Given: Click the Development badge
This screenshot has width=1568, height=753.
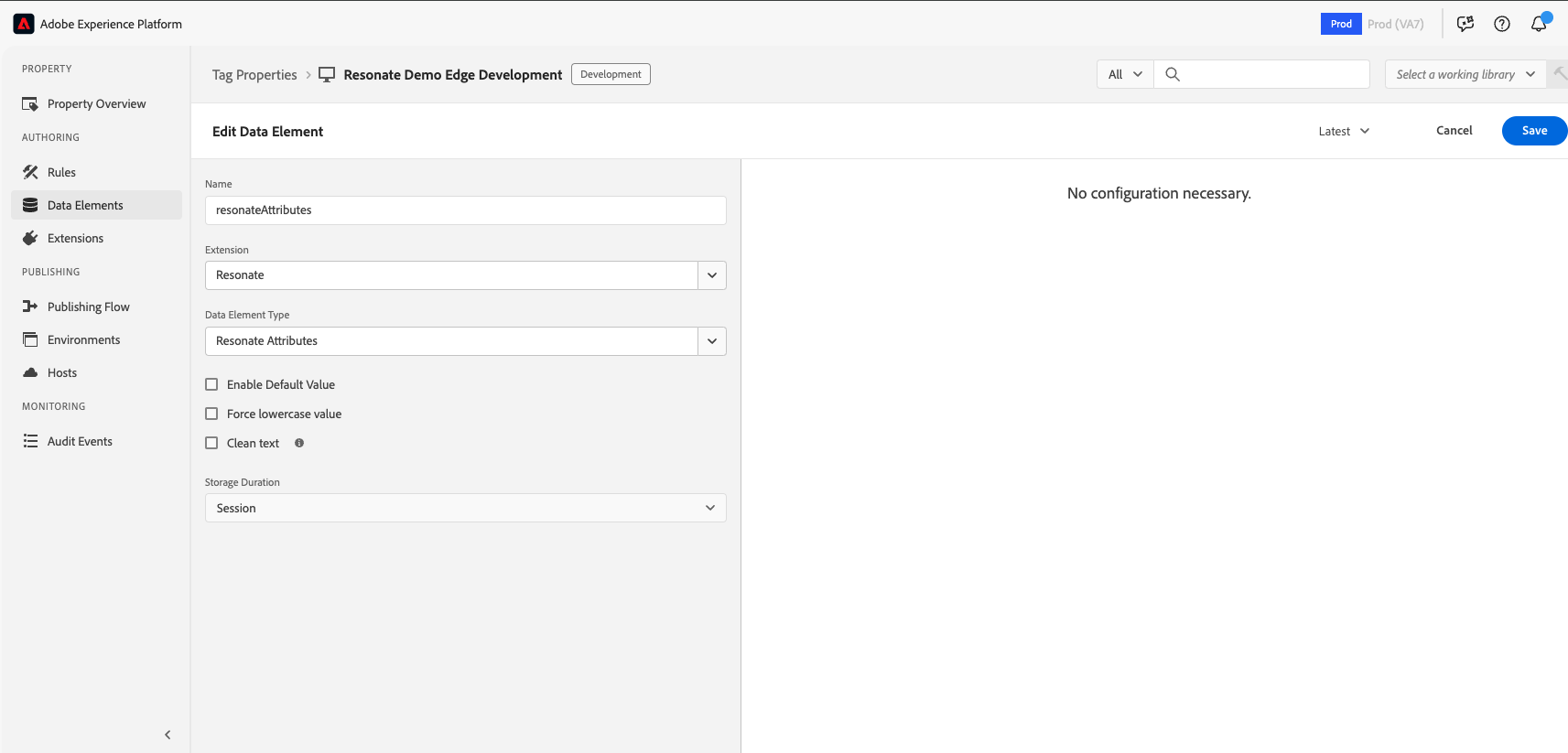Looking at the screenshot, I should 611,74.
